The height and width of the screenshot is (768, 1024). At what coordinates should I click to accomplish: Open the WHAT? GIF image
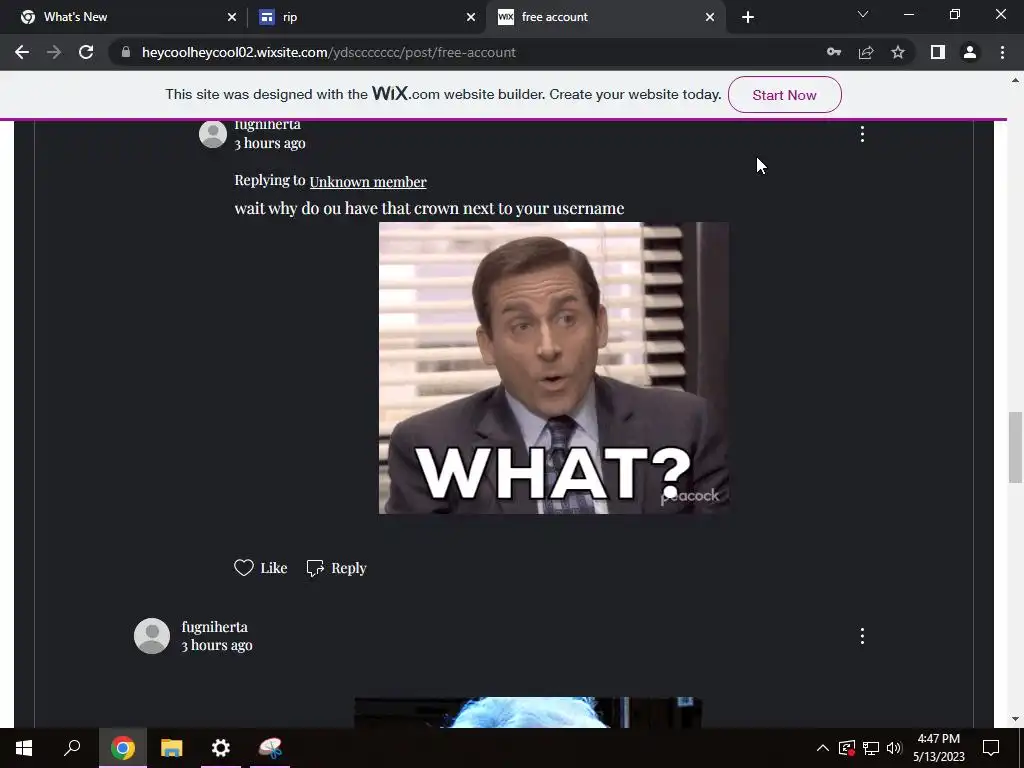pyautogui.click(x=554, y=368)
